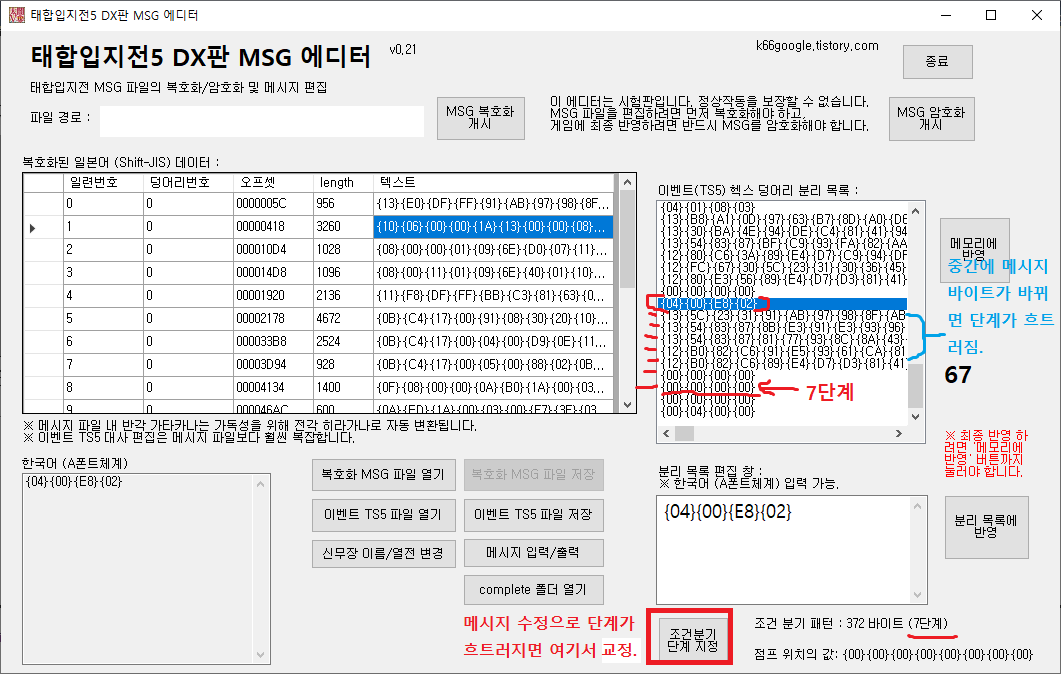Focus the 파일 경로 file path field
The image size is (1061, 674).
[262, 121]
